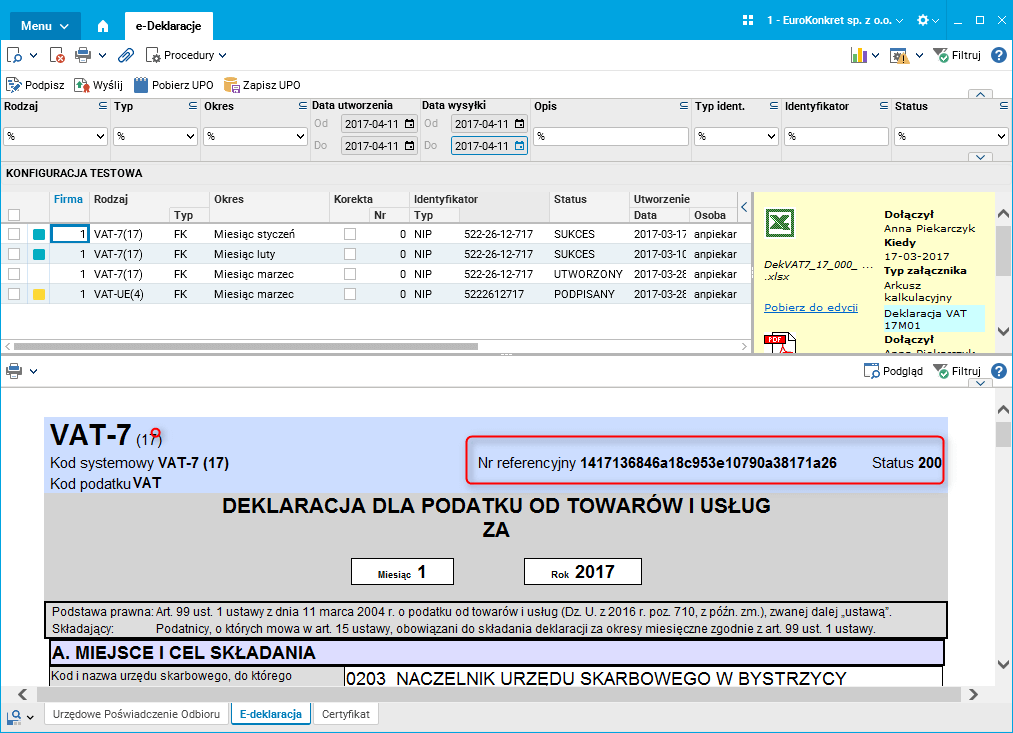Viewport: 1013px width, 733px height.
Task: Click the Pobierz UPO button
Action: click(173, 85)
